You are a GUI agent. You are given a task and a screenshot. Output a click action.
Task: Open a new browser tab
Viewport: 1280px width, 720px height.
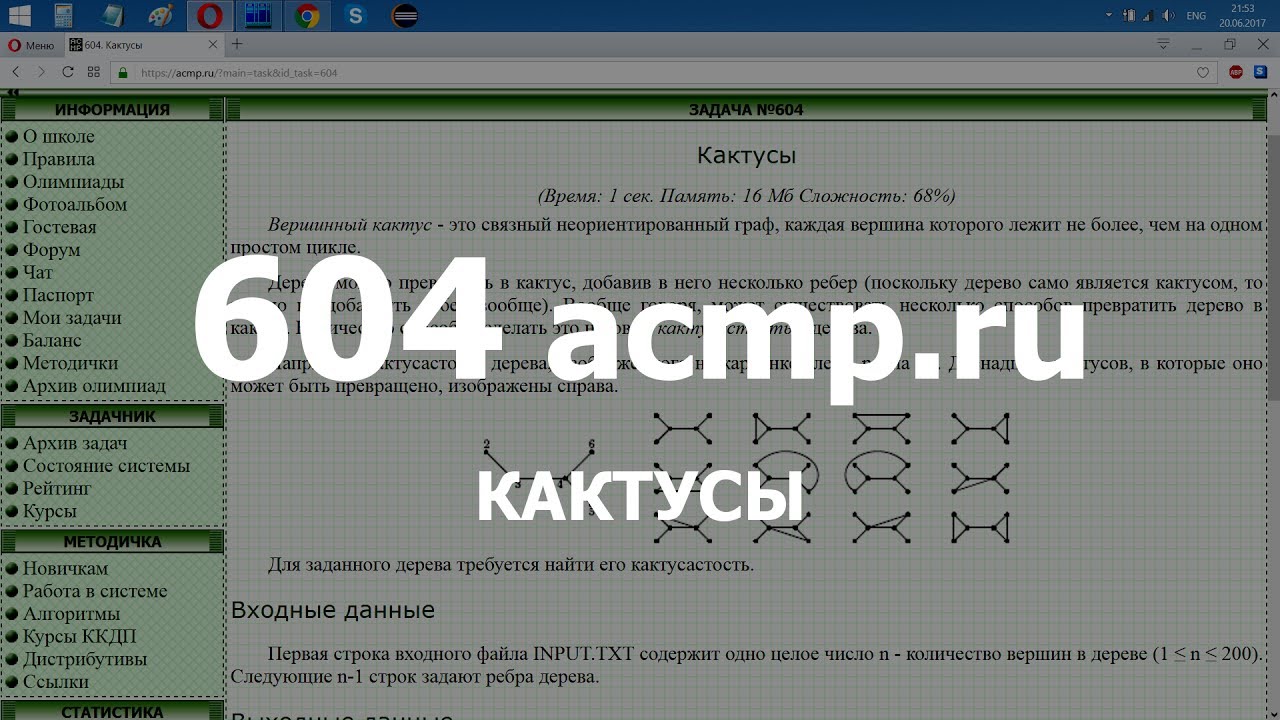pyautogui.click(x=237, y=45)
